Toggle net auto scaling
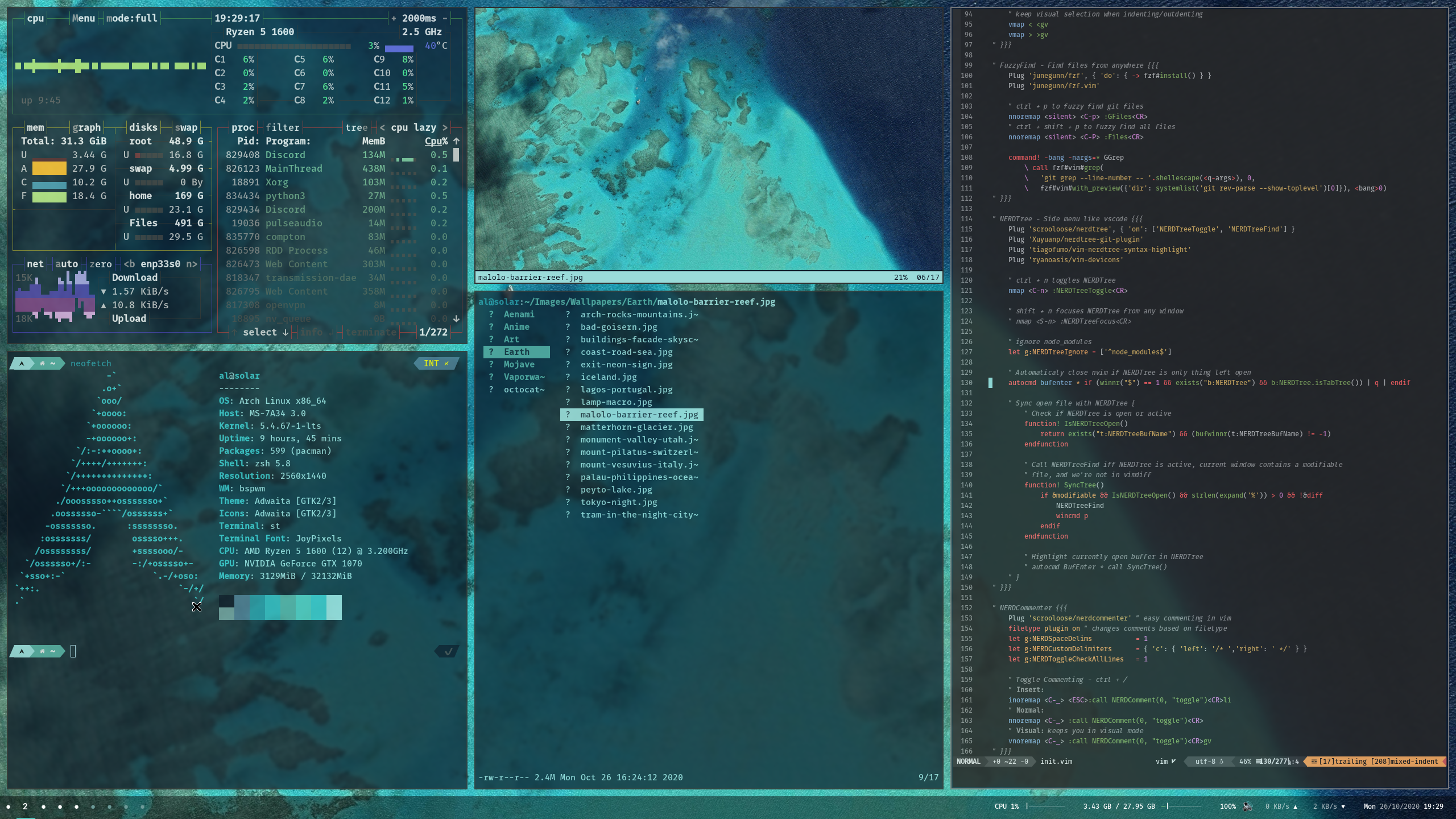This screenshot has height=819, width=1456. tap(67, 264)
